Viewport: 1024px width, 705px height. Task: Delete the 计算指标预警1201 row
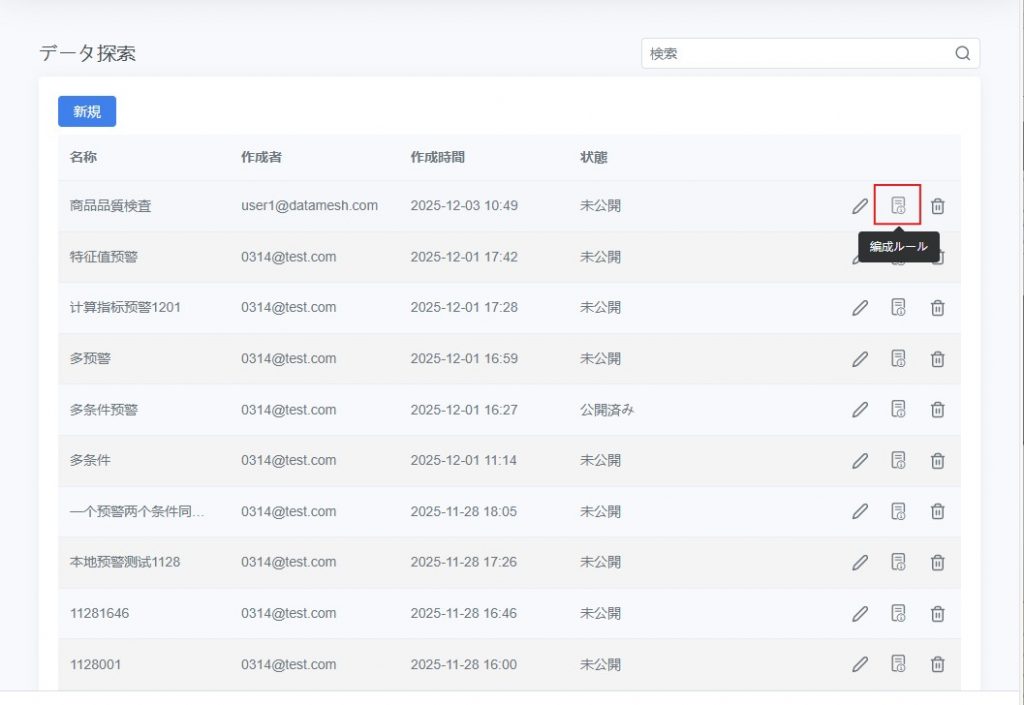[x=937, y=308]
